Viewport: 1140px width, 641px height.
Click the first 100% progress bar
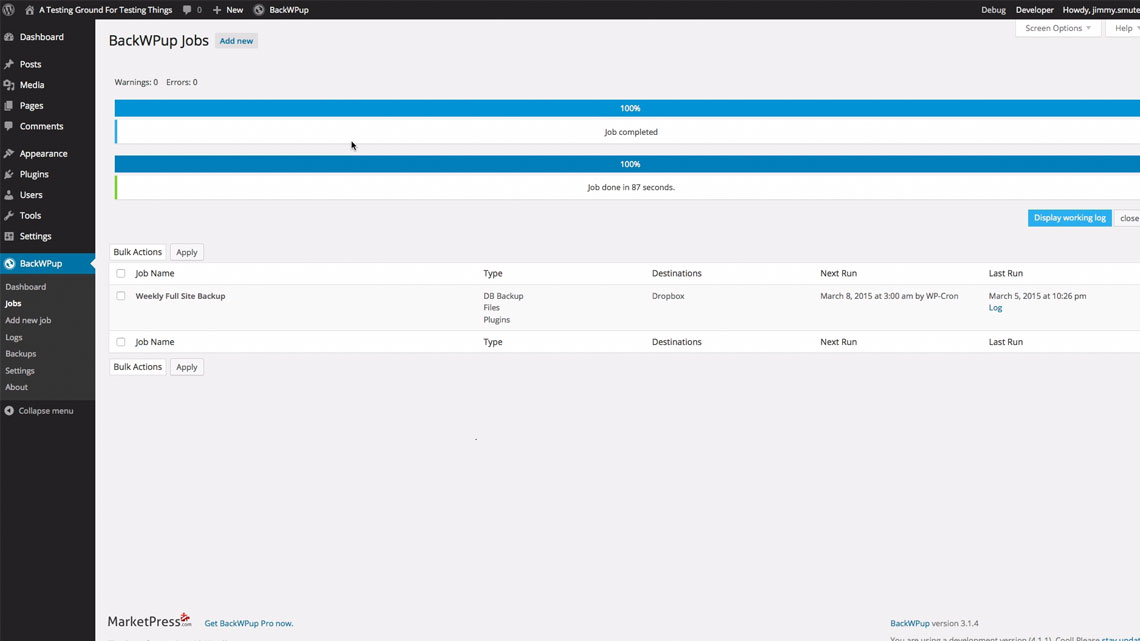click(627, 108)
